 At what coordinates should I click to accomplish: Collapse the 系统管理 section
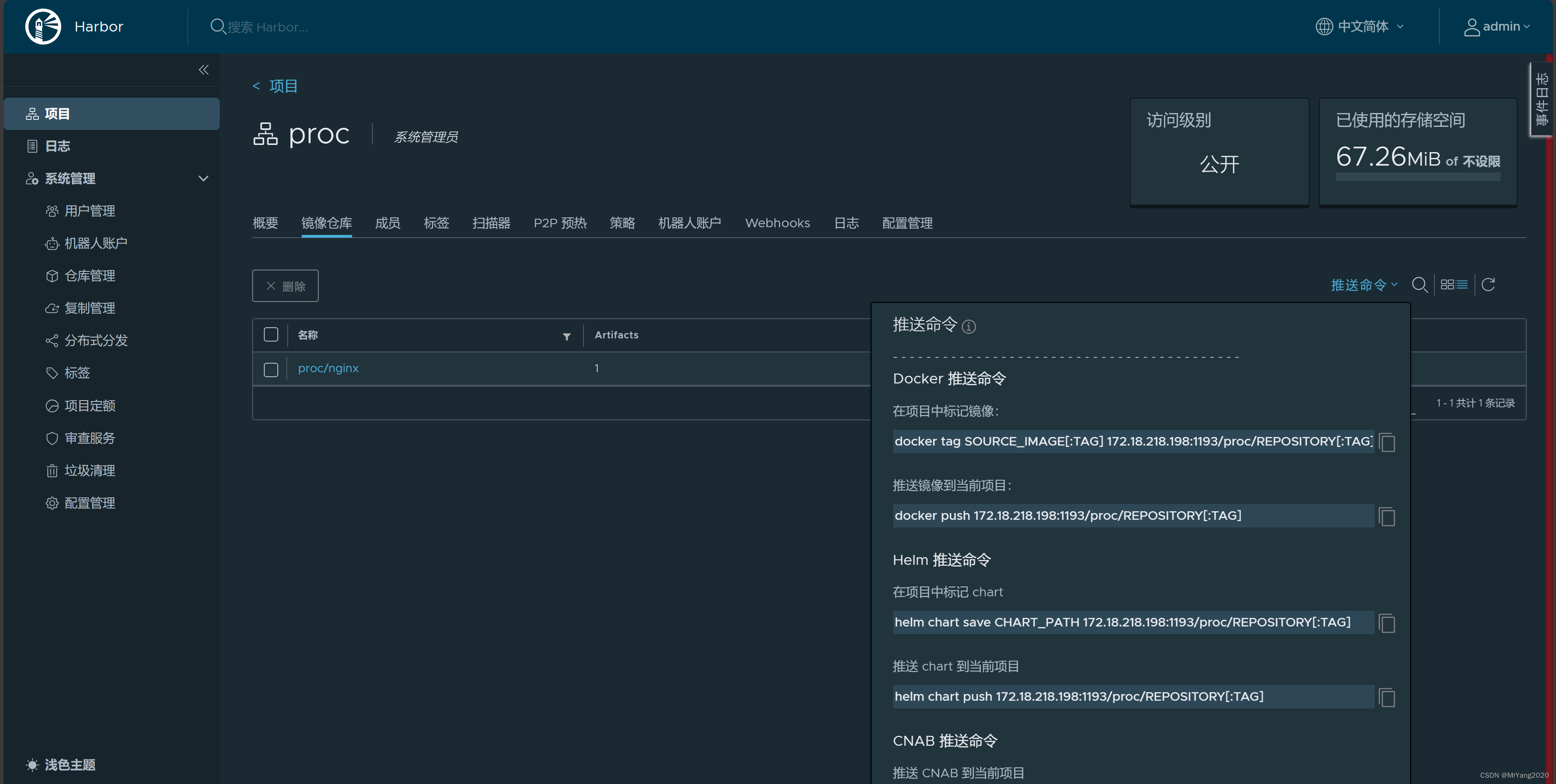(203, 178)
